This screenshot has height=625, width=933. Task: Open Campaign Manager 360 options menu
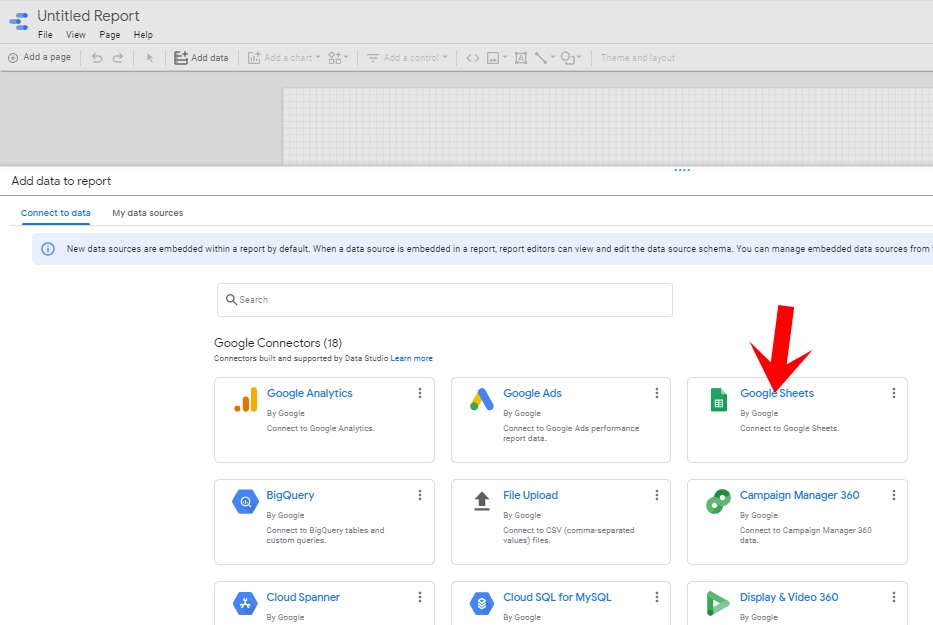(894, 495)
